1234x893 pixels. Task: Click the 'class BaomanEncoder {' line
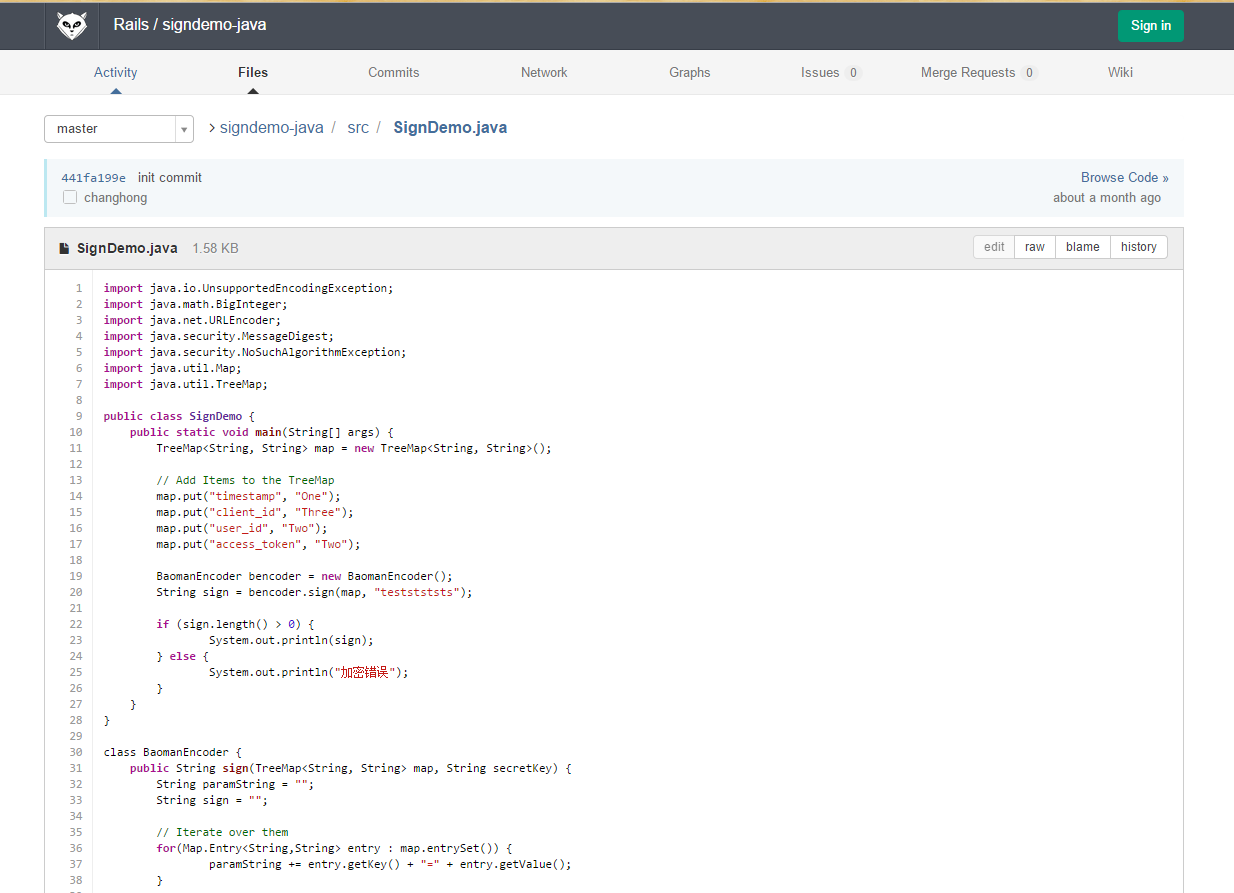pyautogui.click(x=173, y=752)
